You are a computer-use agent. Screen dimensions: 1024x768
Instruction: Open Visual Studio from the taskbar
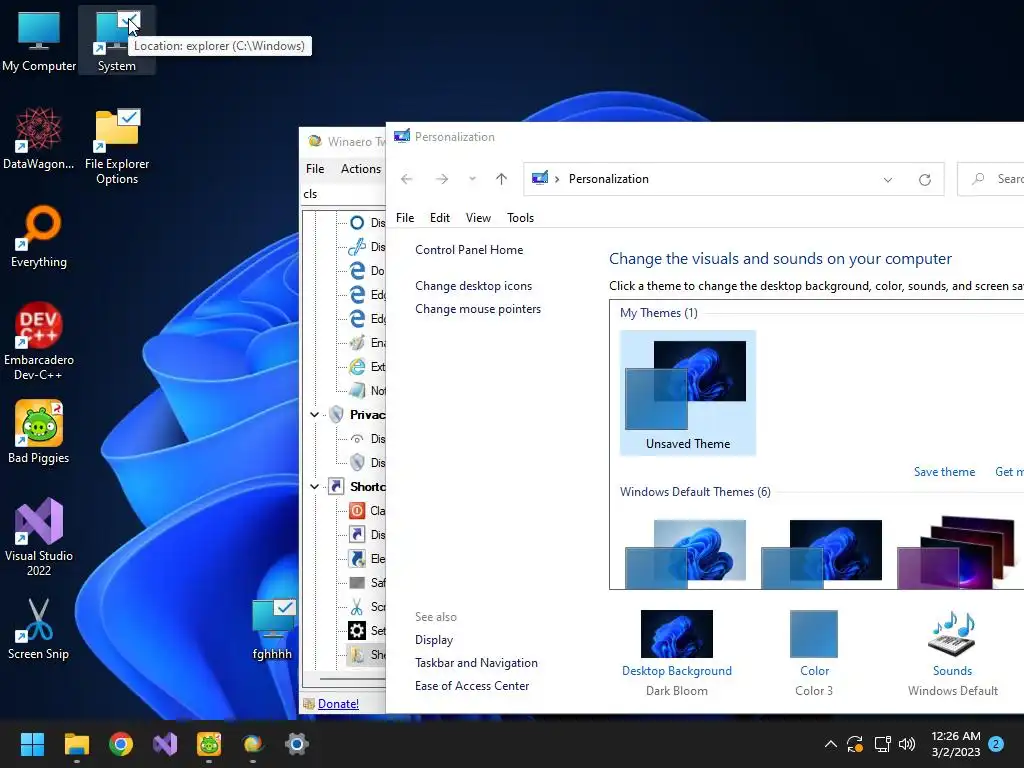(x=165, y=744)
